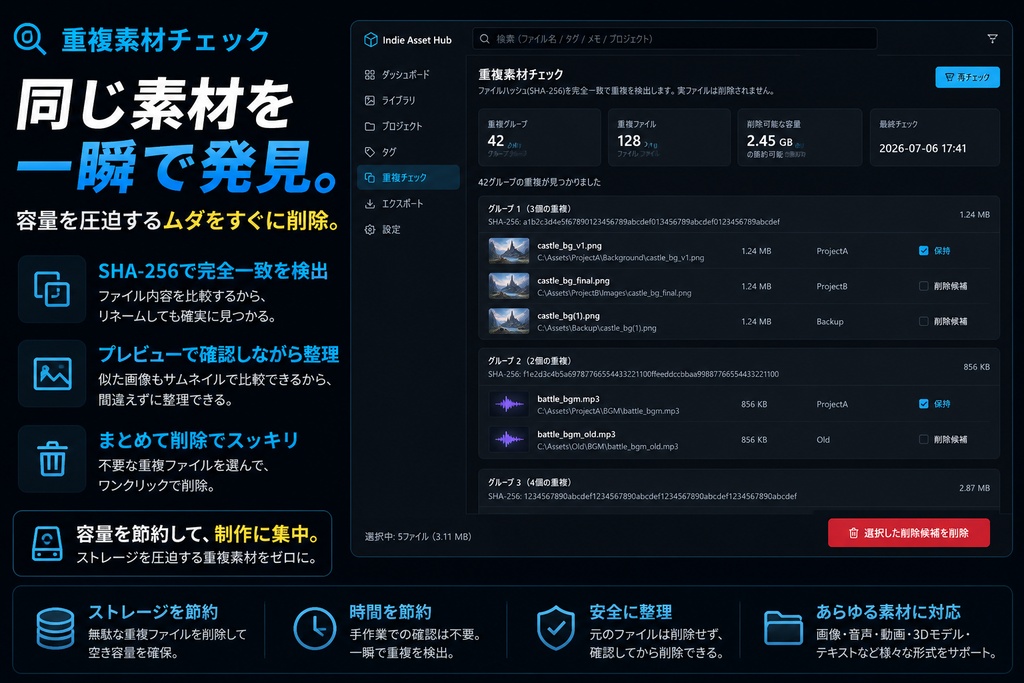Click the 42グループの重複が見つかりました text
The image size is (1024, 683).
coord(539,182)
